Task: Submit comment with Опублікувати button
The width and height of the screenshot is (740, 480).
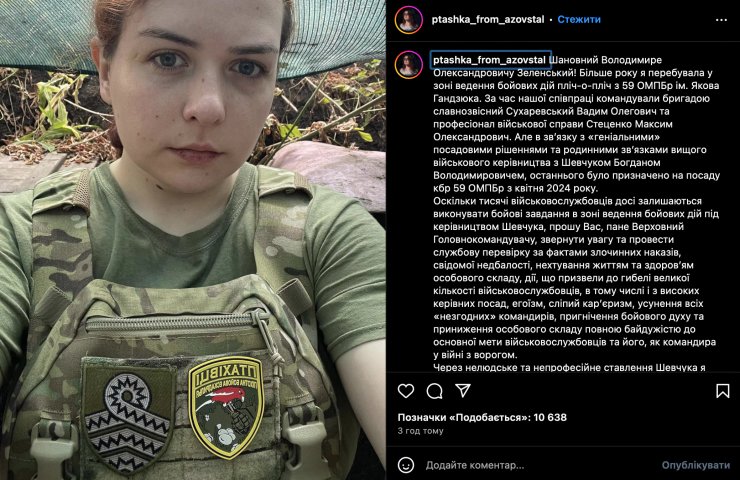Action: [x=696, y=465]
